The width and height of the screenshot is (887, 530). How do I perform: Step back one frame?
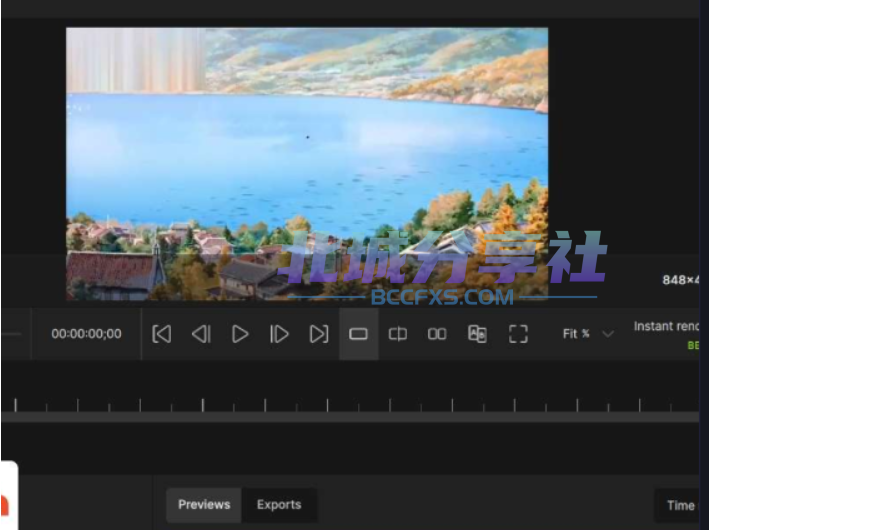point(201,334)
